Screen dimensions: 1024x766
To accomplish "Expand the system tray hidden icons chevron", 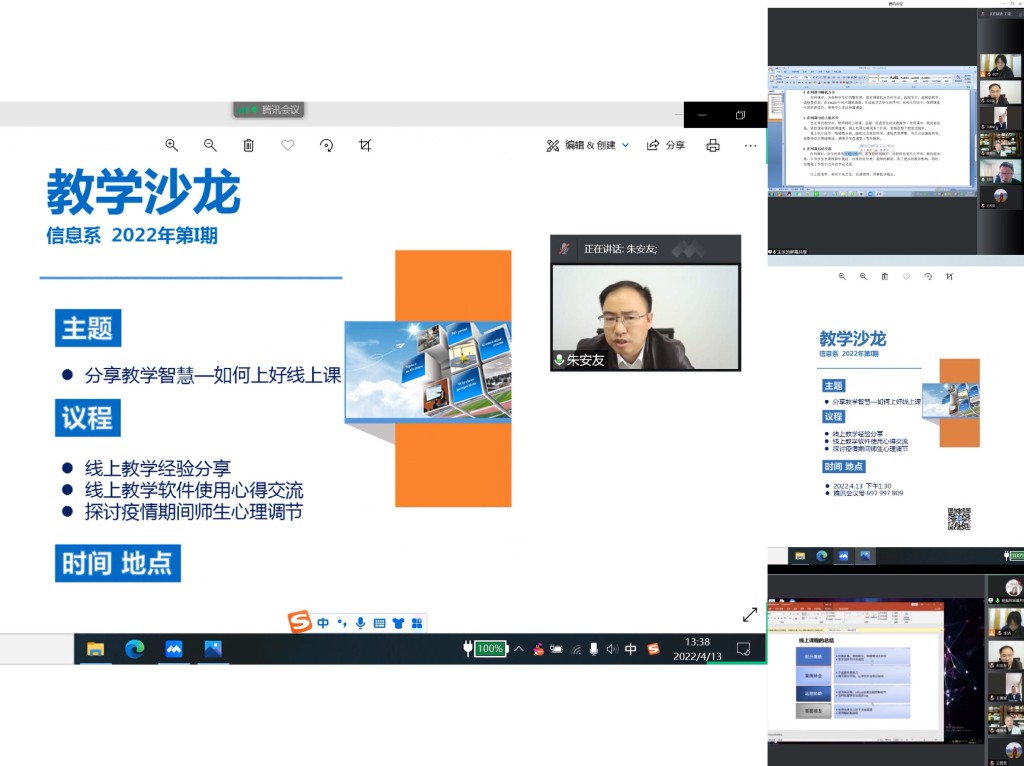I will click(x=519, y=649).
